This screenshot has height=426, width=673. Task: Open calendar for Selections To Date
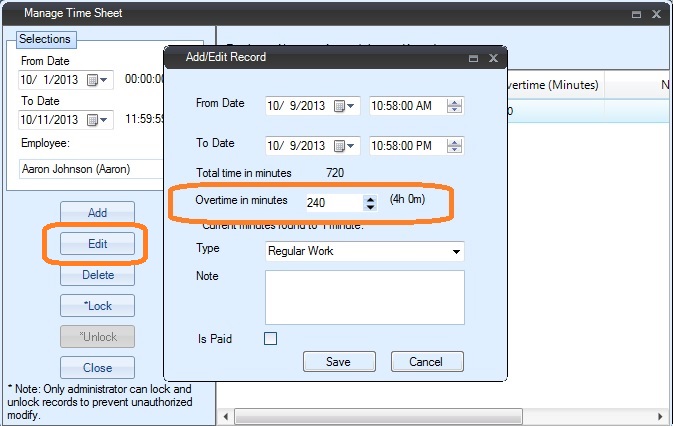point(97,120)
